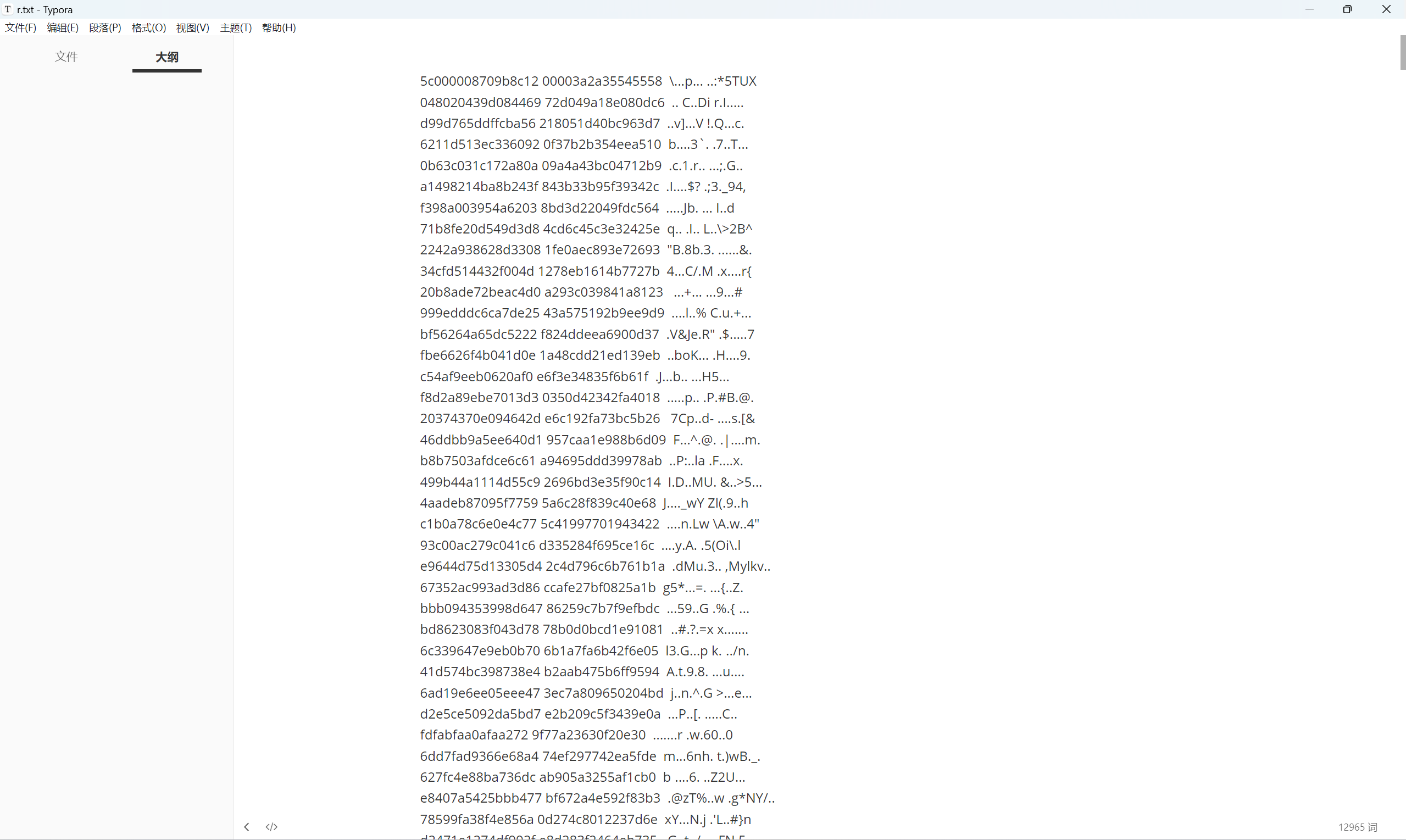Minimize the Typora window
The height and width of the screenshot is (840, 1406).
point(1309,9)
